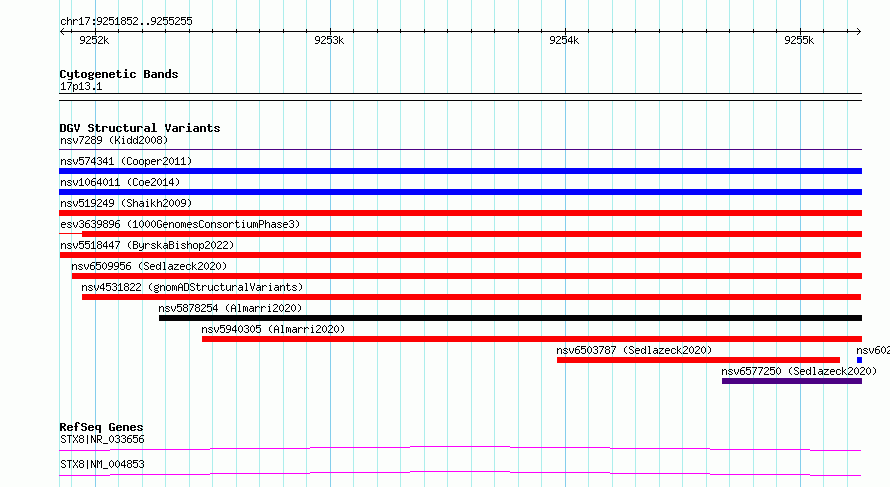
Task: Click the 9255k ruler label
Action: 799,40
